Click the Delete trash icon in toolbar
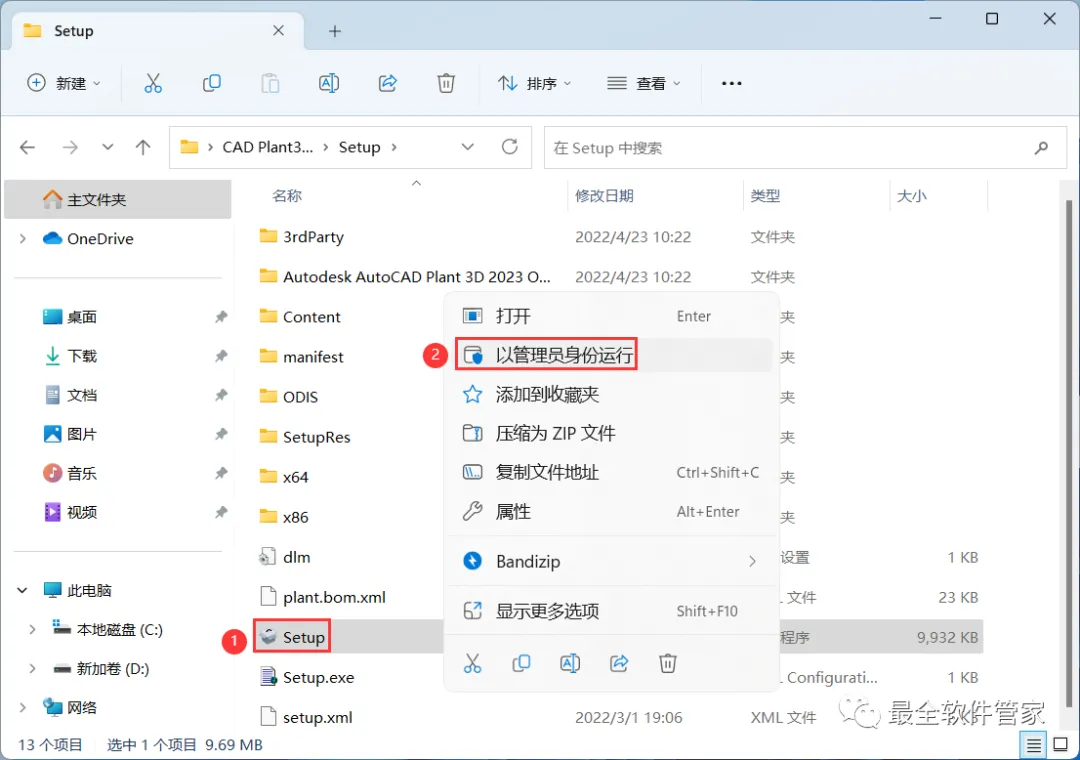The width and height of the screenshot is (1080, 760). (446, 83)
